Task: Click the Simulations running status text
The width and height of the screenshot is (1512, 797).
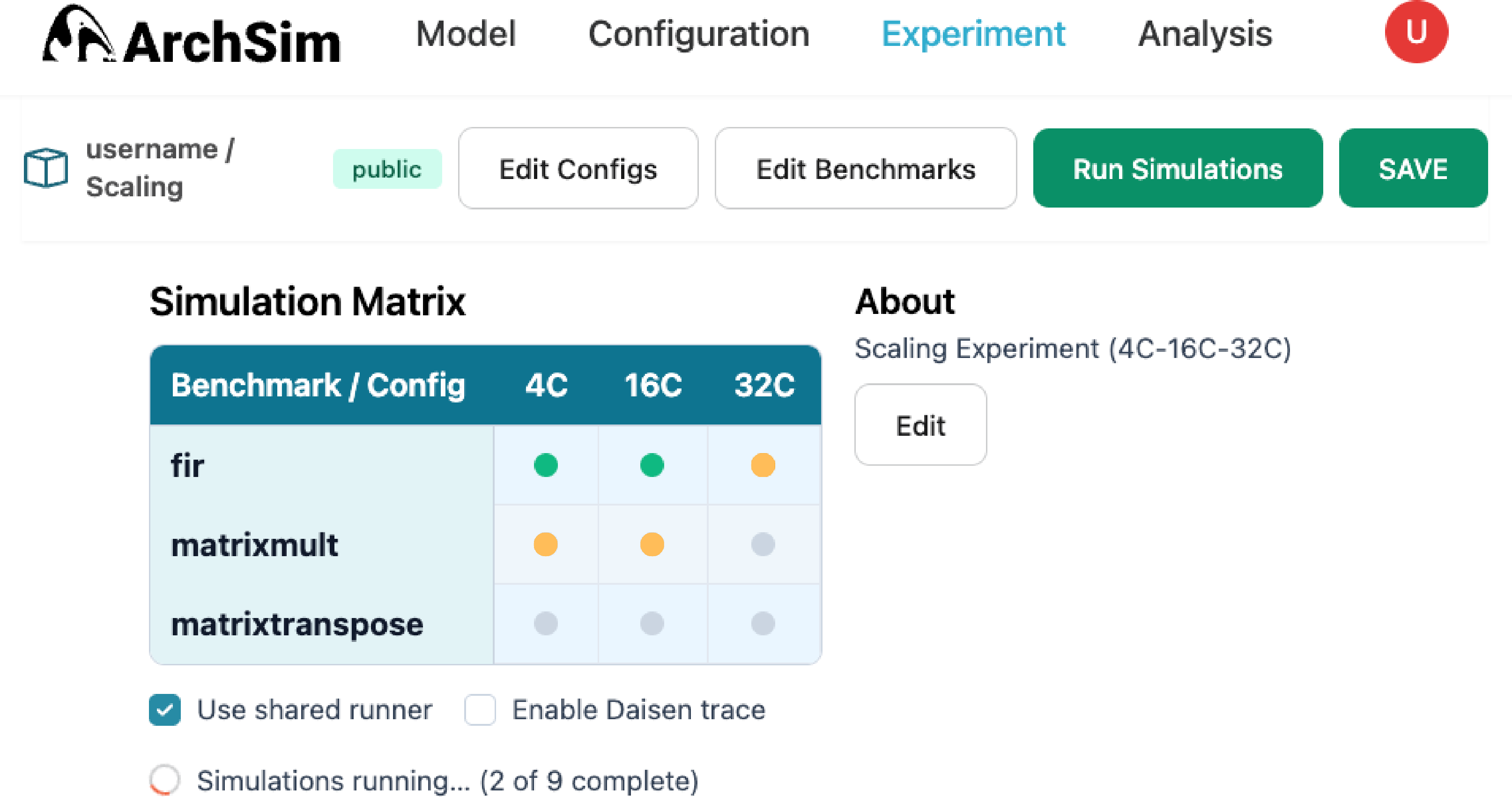Action: 448,781
